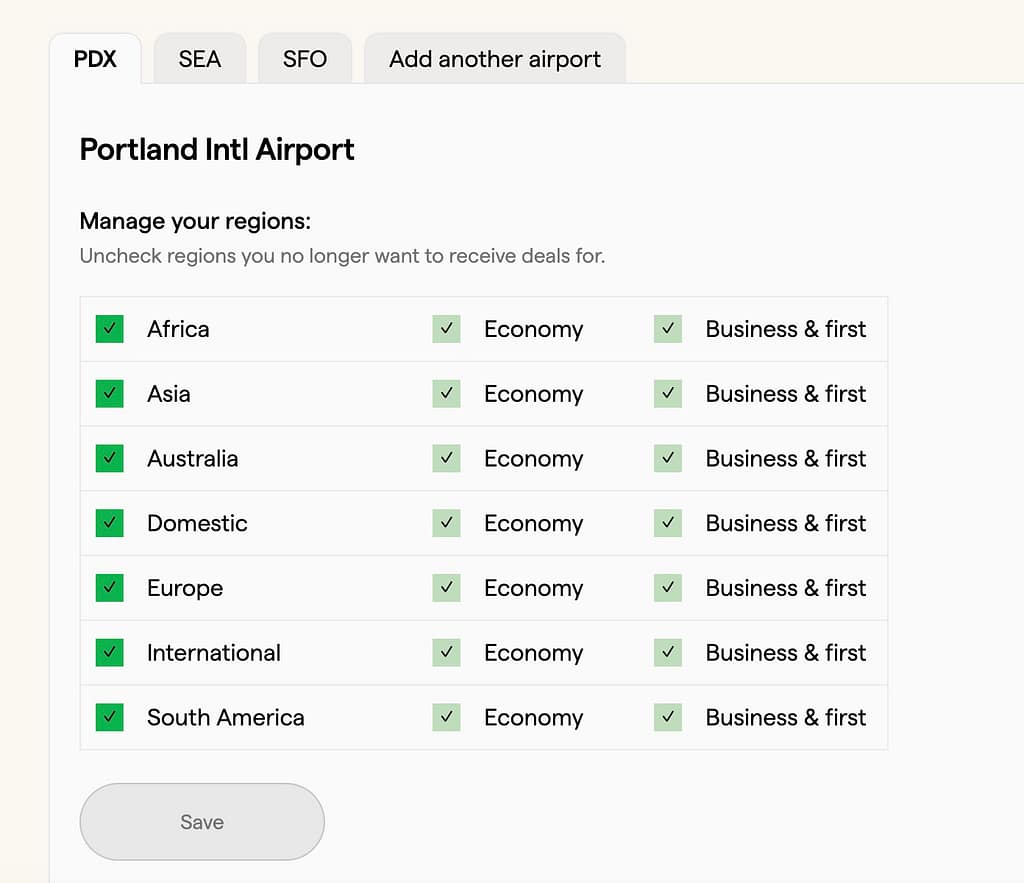Disable Economy deals for Domestic

tap(446, 523)
